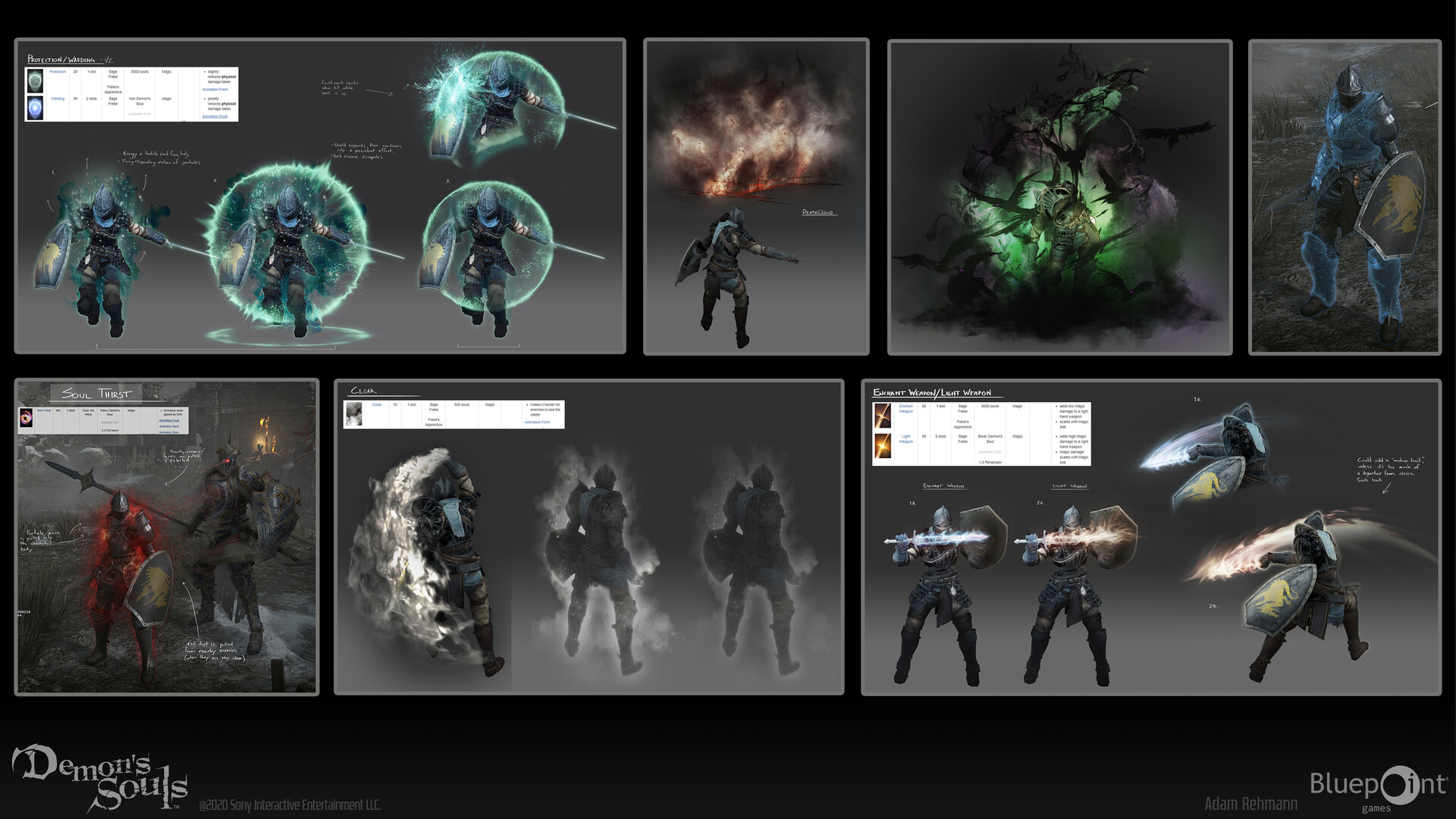Click '5000 souls' cell in Protection row
Image resolution: width=1456 pixels, height=819 pixels.
click(x=140, y=72)
